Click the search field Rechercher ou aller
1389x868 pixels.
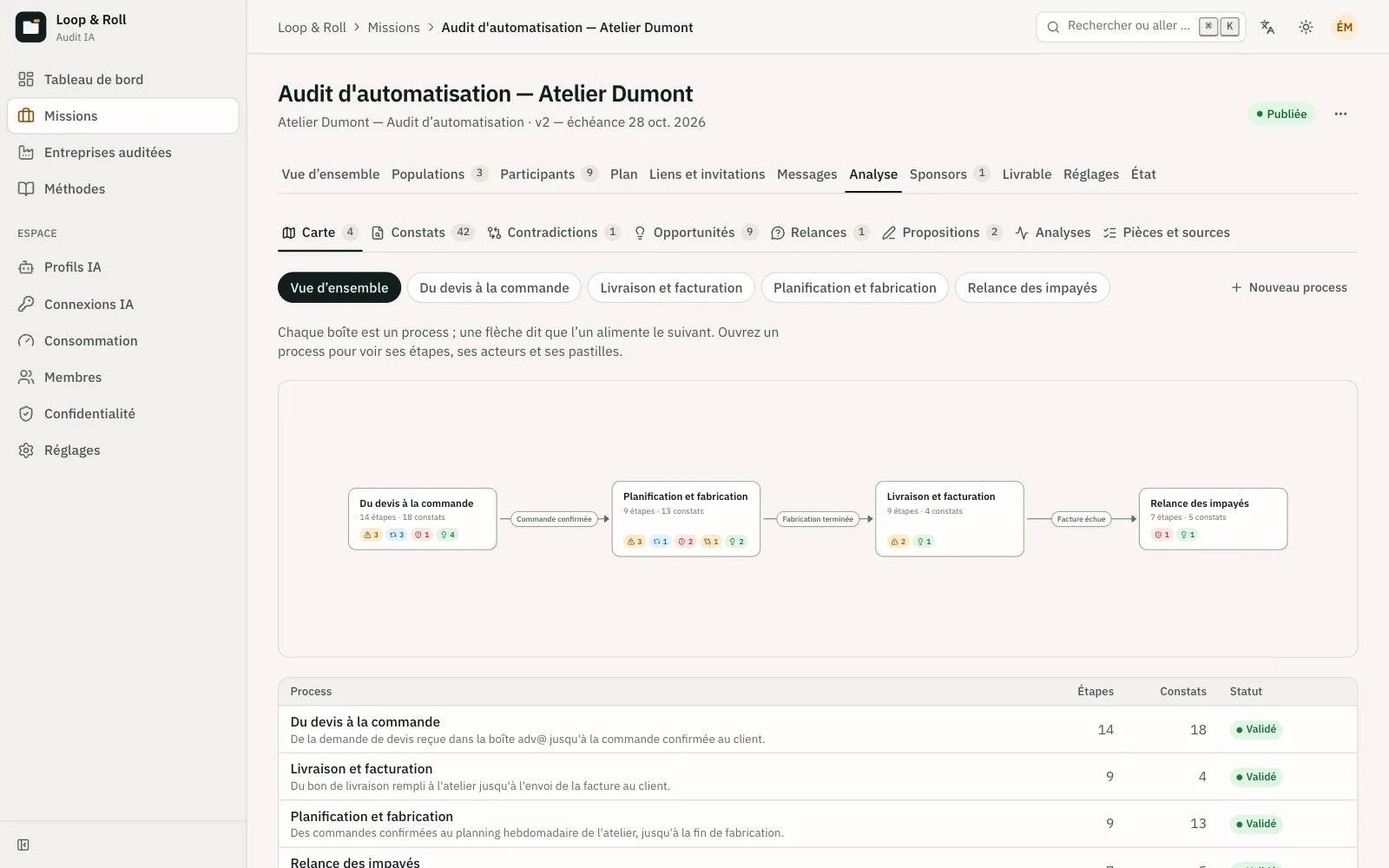point(1140,27)
